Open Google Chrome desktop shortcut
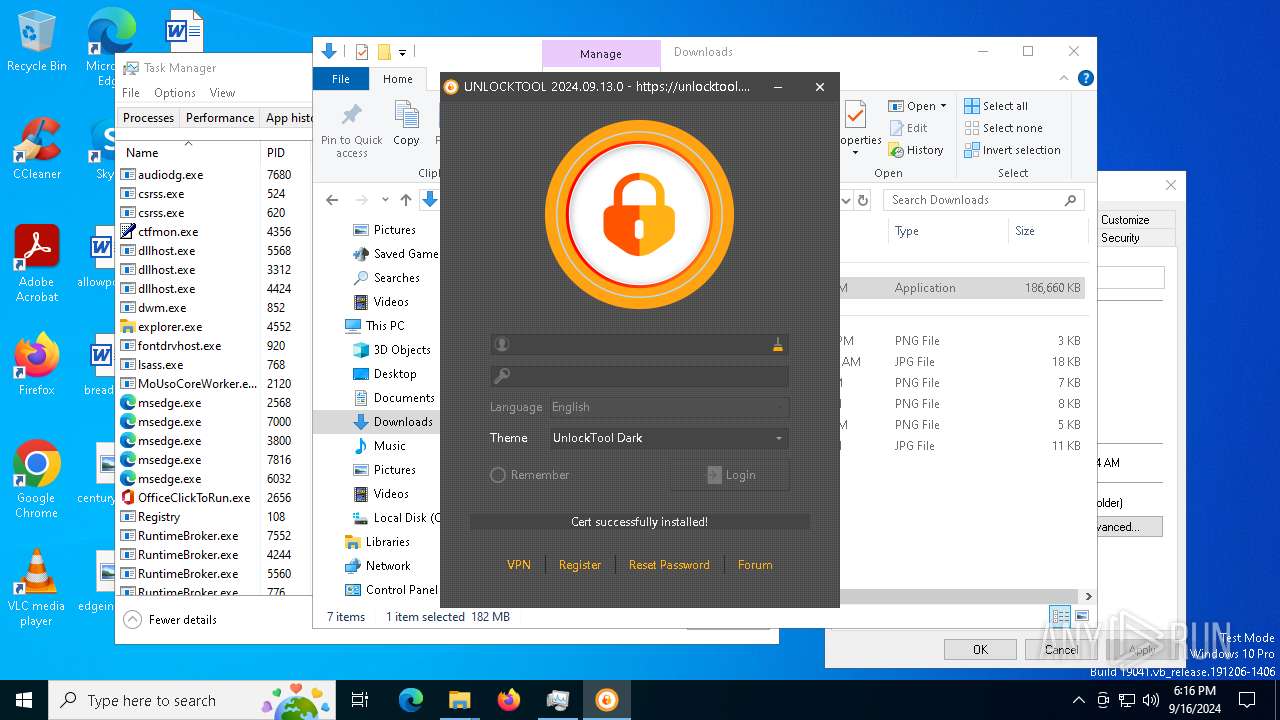Screen dimensions: 1280x720 [x=36, y=479]
